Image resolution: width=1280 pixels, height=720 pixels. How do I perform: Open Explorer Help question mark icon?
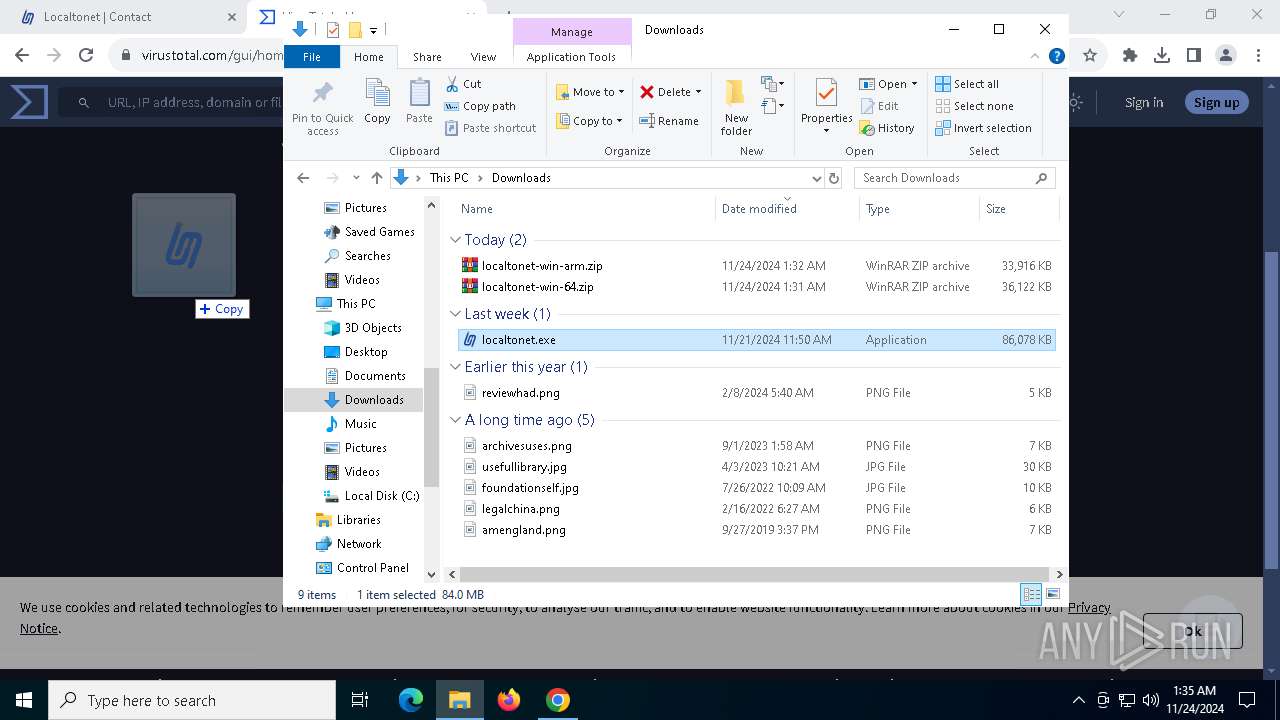[x=1056, y=57]
